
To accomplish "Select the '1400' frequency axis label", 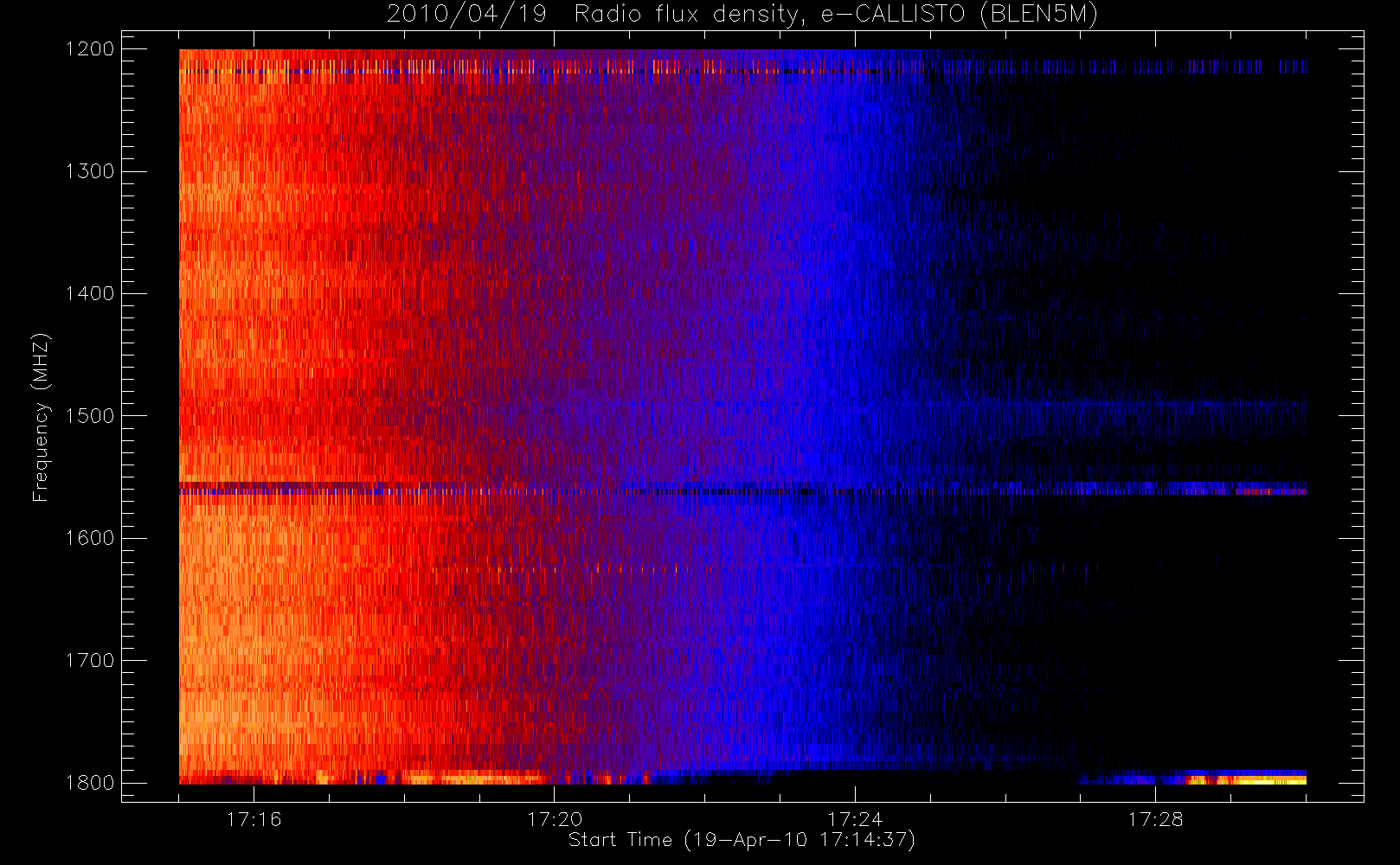I will [90, 293].
